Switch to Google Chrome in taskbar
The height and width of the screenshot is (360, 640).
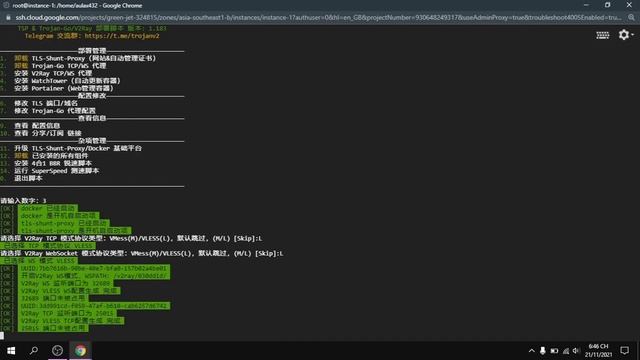tap(80, 350)
